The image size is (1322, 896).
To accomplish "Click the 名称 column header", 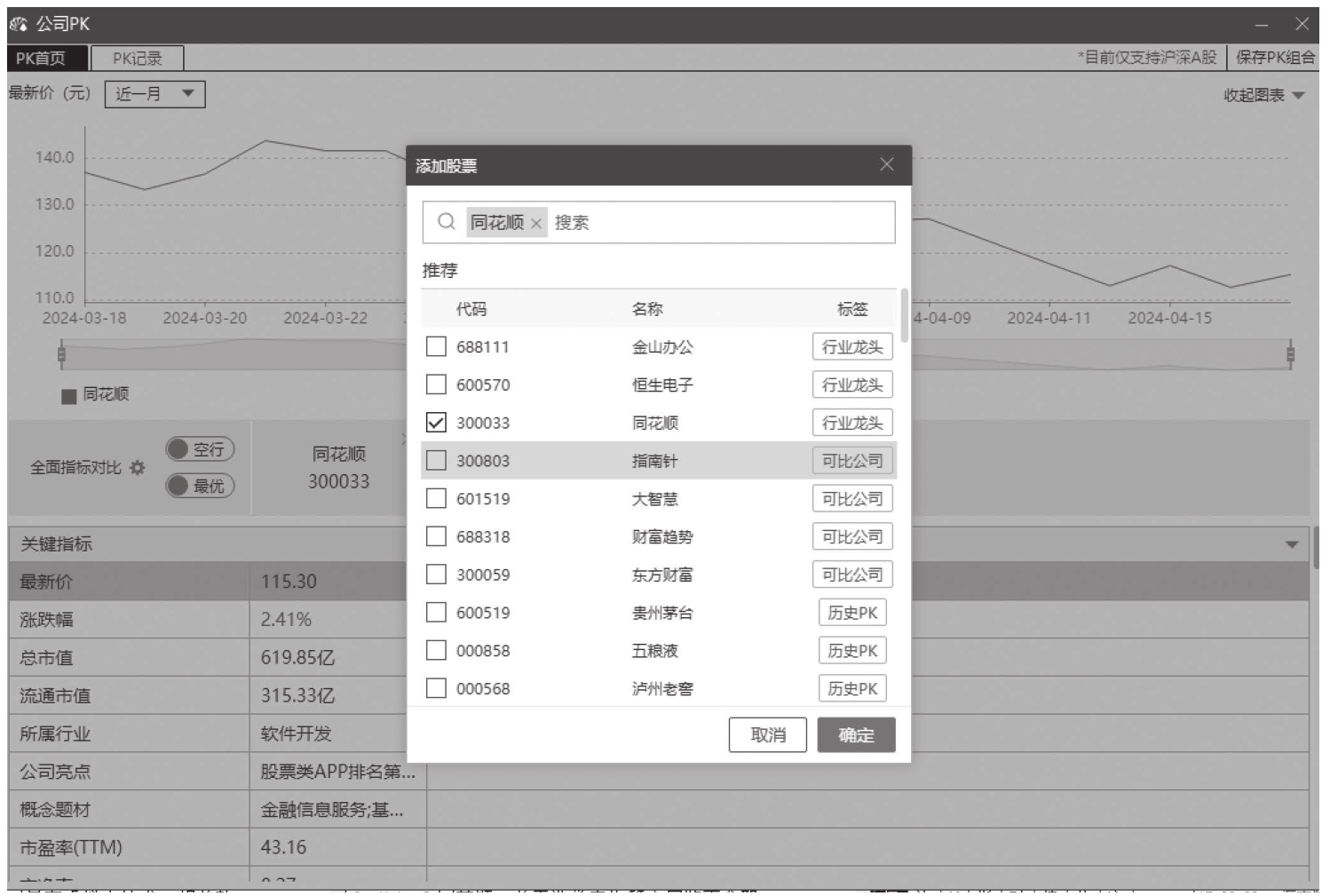I will pyautogui.click(x=647, y=309).
